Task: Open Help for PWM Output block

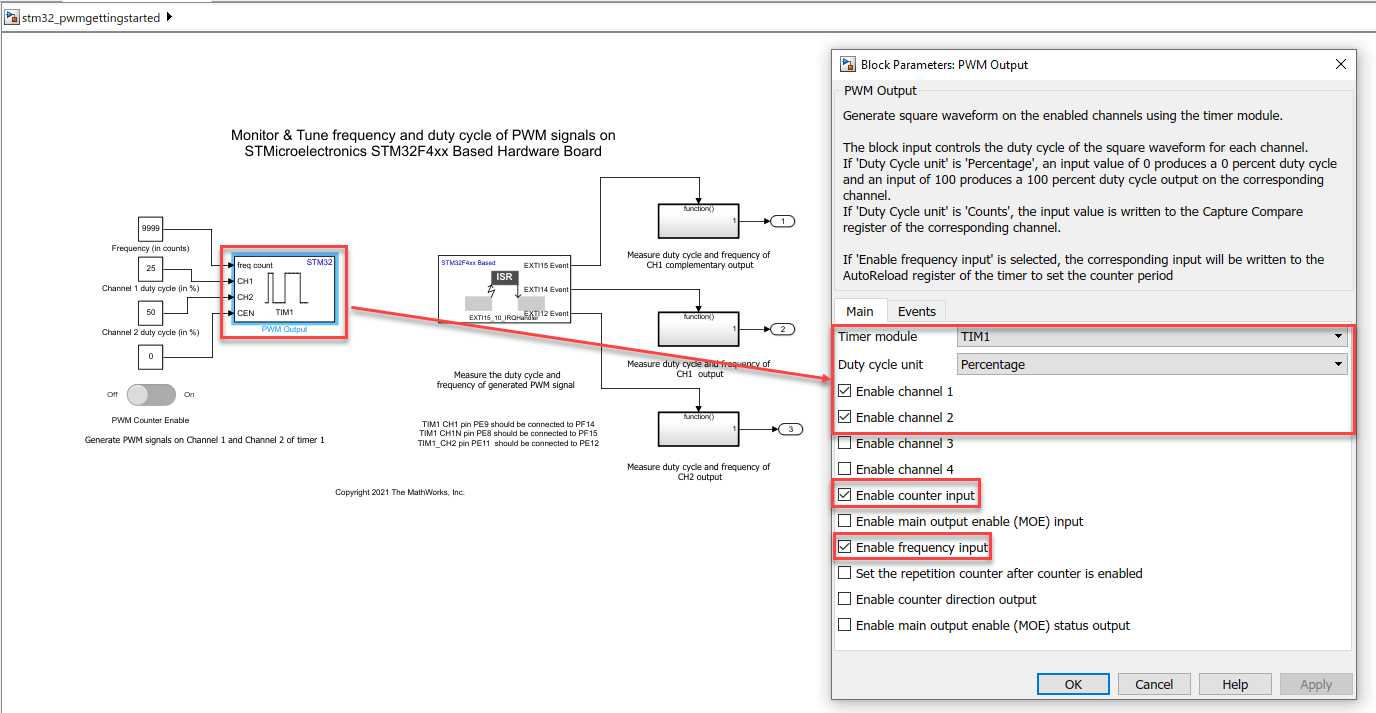Action: pyautogui.click(x=1235, y=684)
